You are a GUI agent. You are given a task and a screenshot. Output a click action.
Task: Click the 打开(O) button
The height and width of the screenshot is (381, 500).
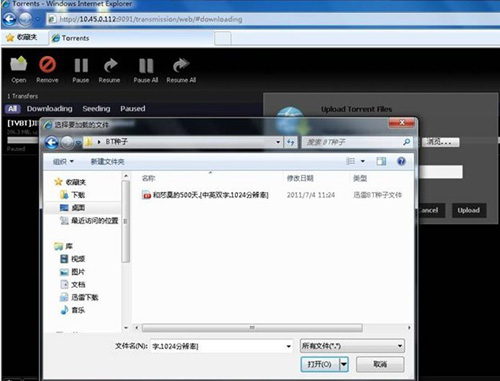coord(320,364)
